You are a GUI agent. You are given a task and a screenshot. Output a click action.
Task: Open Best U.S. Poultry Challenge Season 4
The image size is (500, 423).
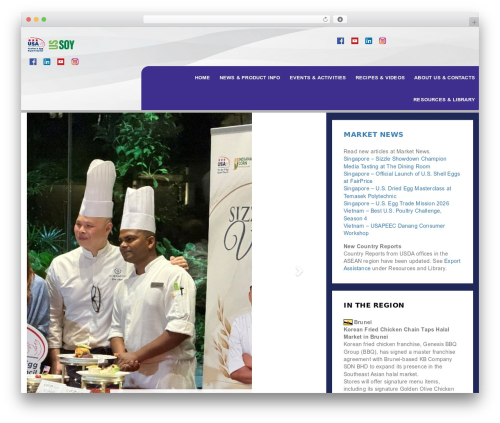[x=392, y=215]
